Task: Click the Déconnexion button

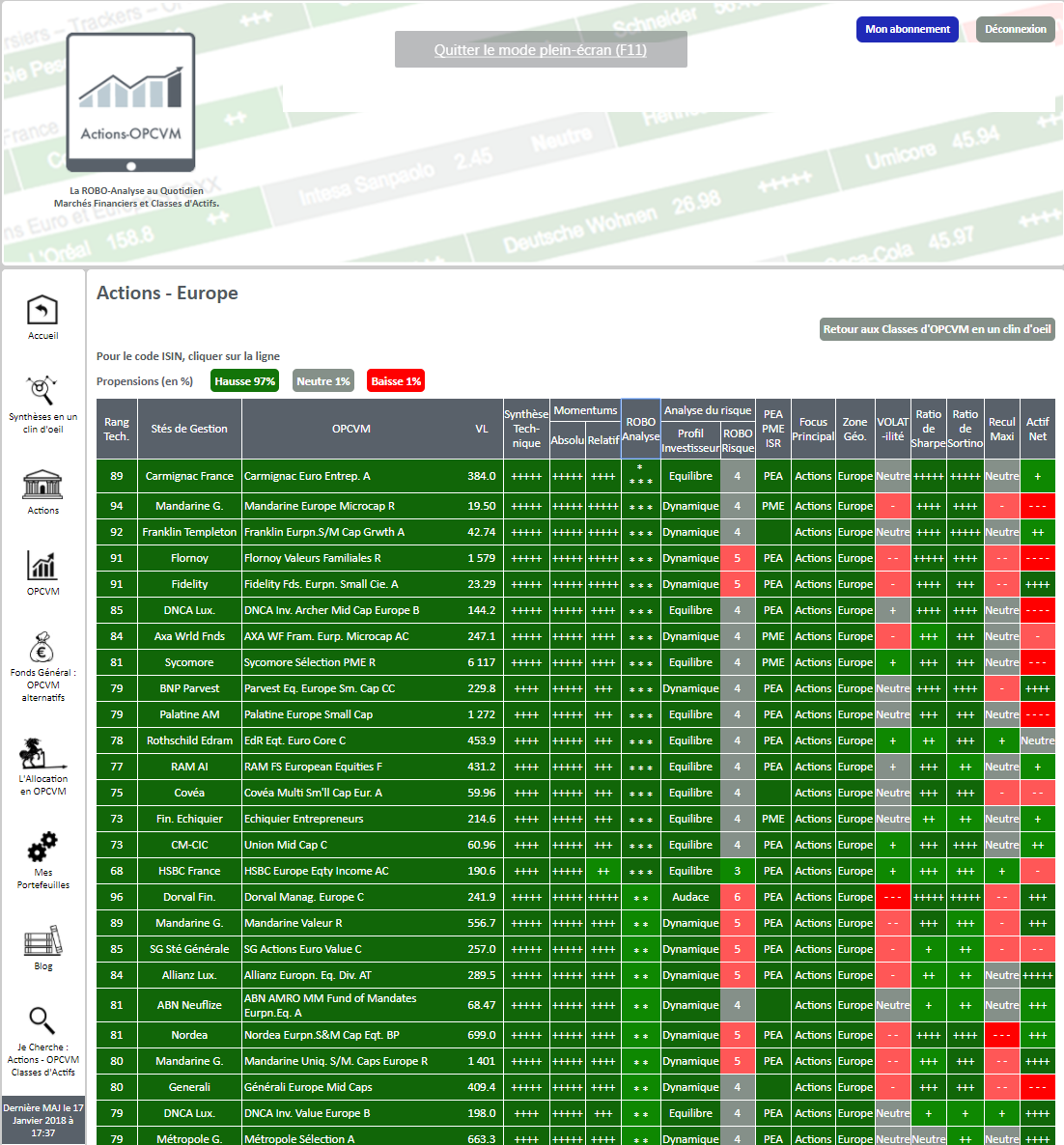Action: [x=1015, y=29]
